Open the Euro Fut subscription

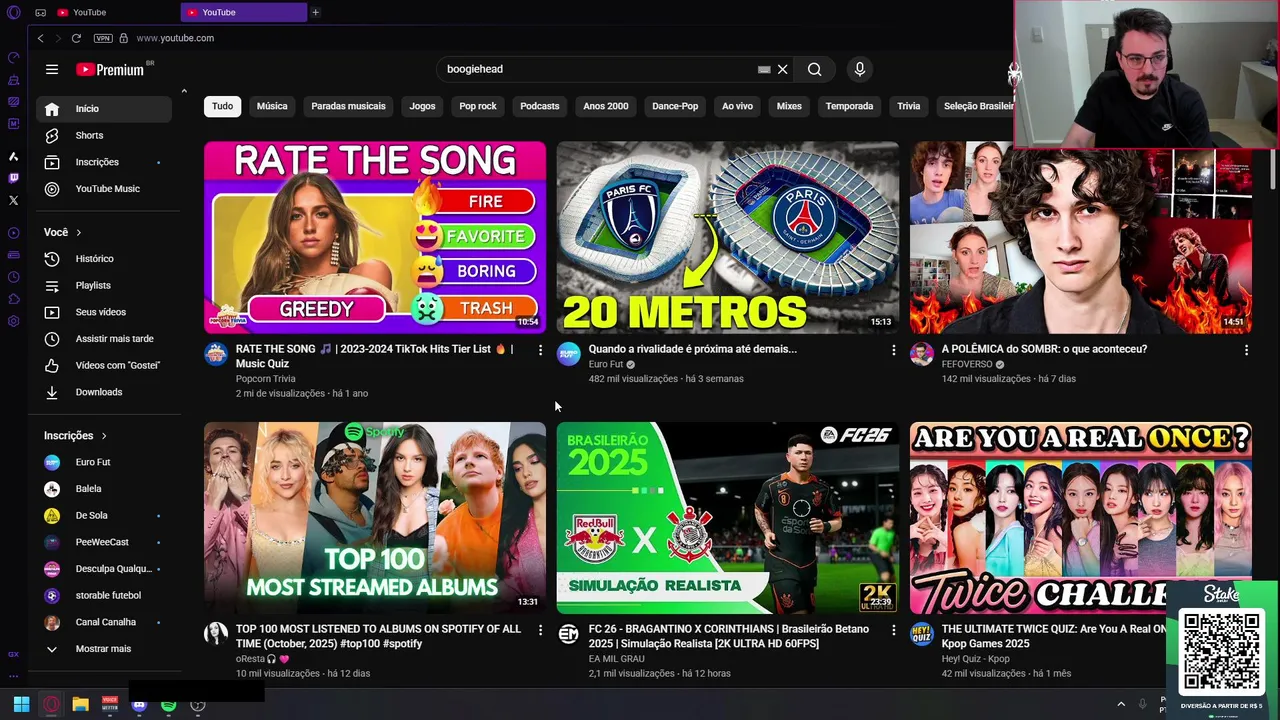pos(104,462)
